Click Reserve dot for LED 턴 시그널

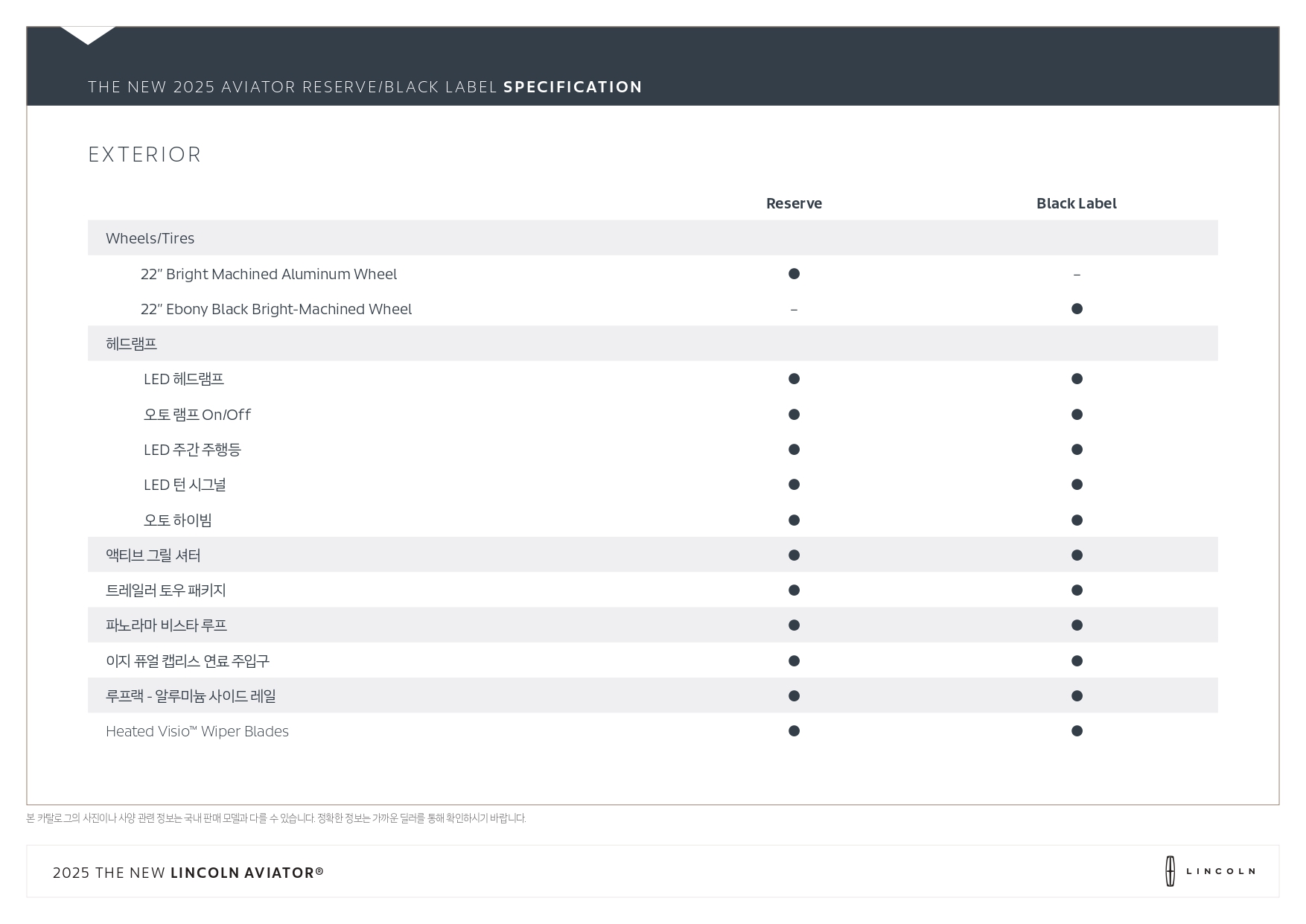794,485
